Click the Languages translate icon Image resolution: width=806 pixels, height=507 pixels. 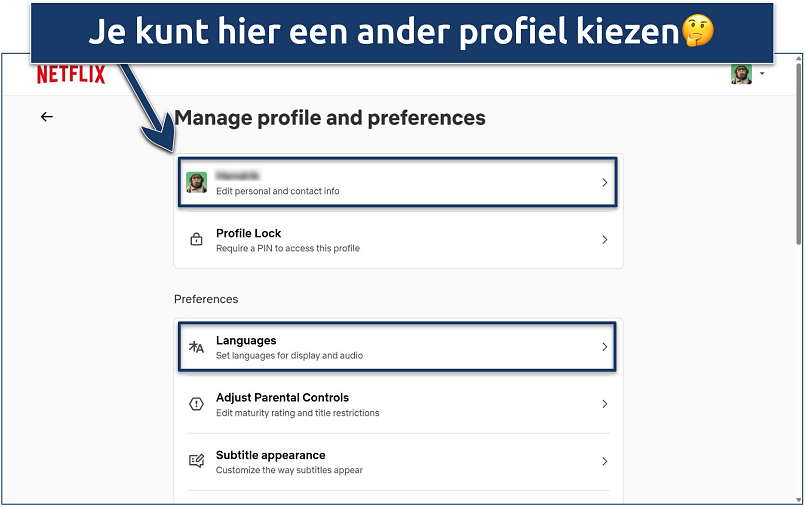tap(196, 347)
